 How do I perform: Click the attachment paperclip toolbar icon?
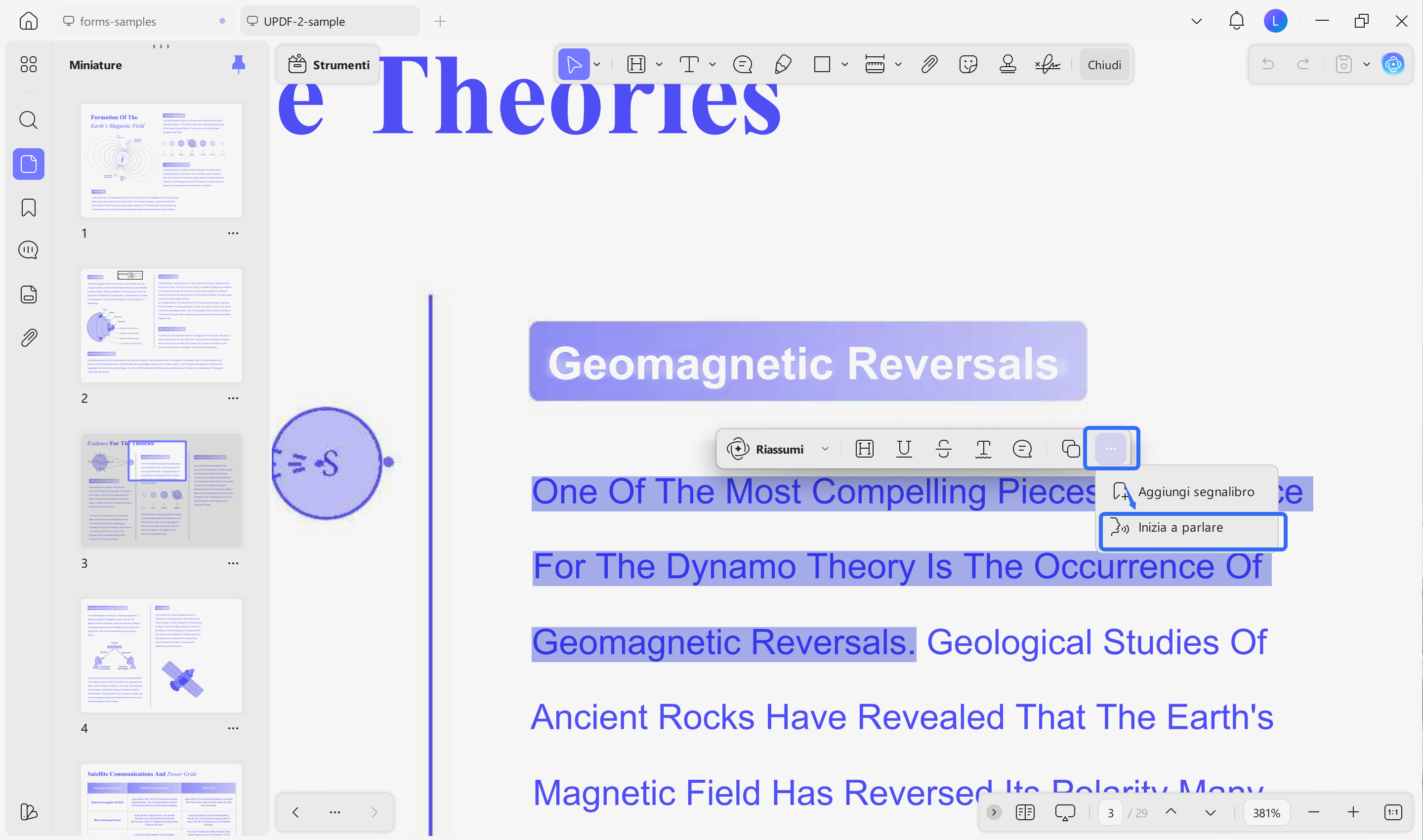929,65
